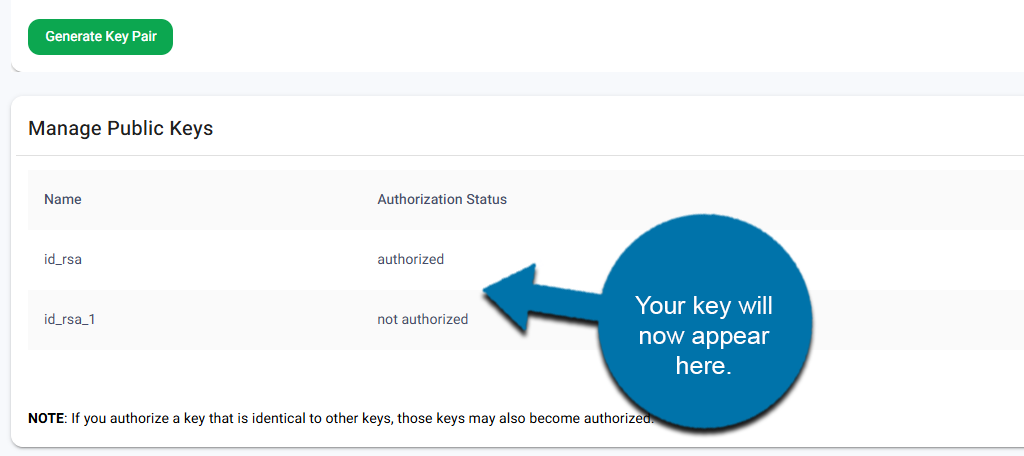Viewport: 1024px width, 456px height.
Task: Open the id_rsa_1 key entry
Action: click(69, 319)
